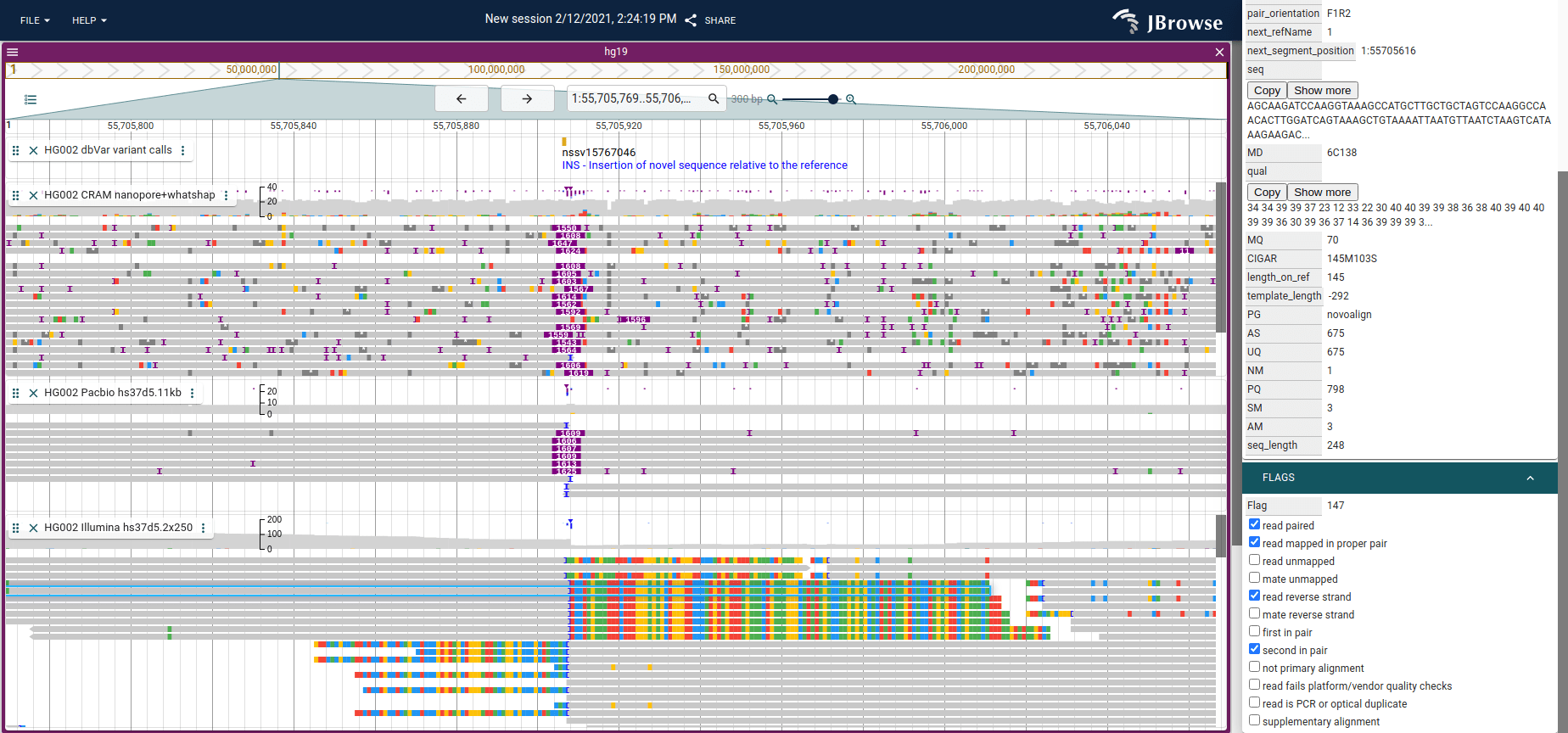The image size is (1568, 733).
Task: Grab drag handle of Pacbio track
Action: 16,393
